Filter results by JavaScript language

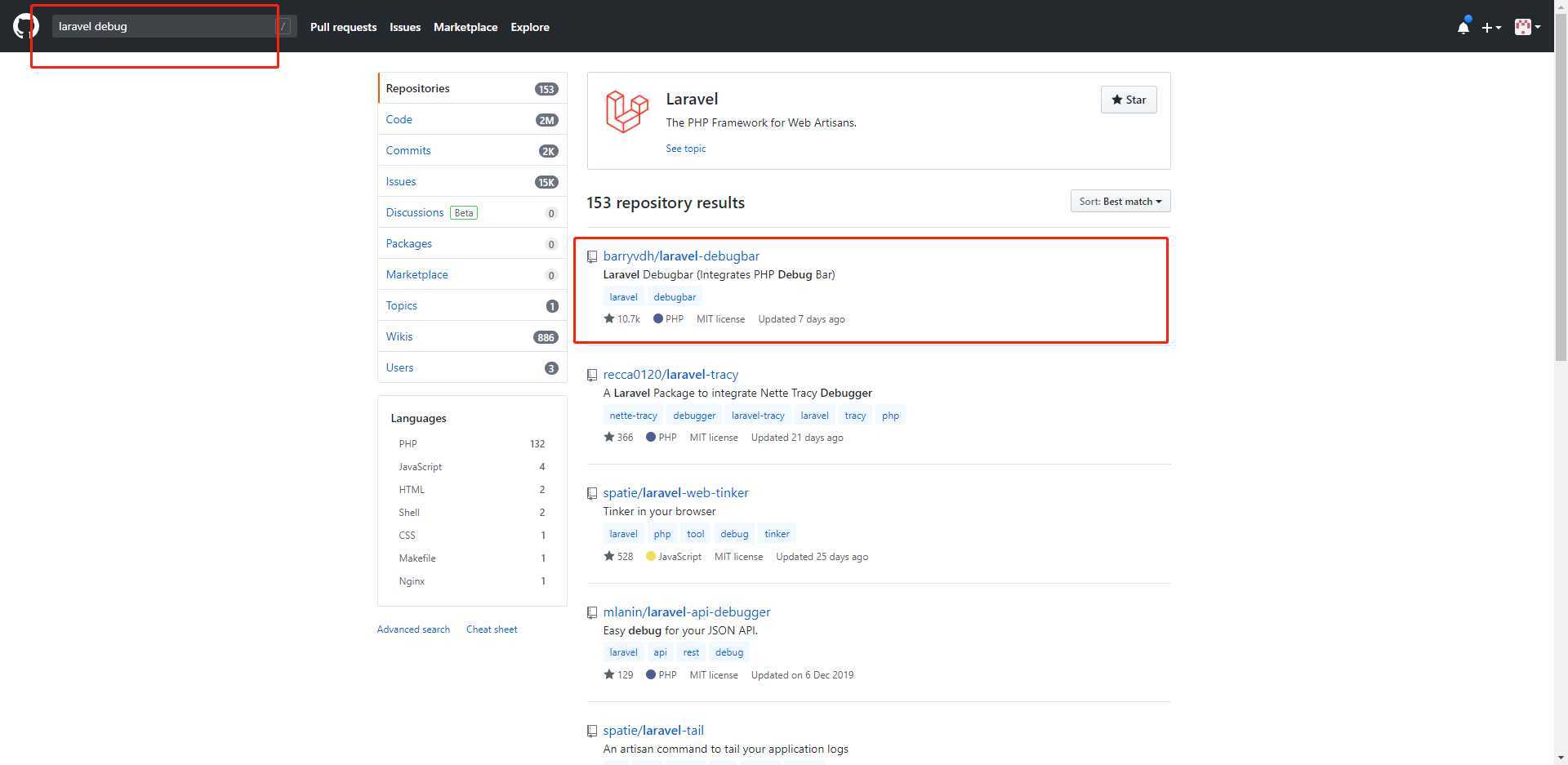472,467
